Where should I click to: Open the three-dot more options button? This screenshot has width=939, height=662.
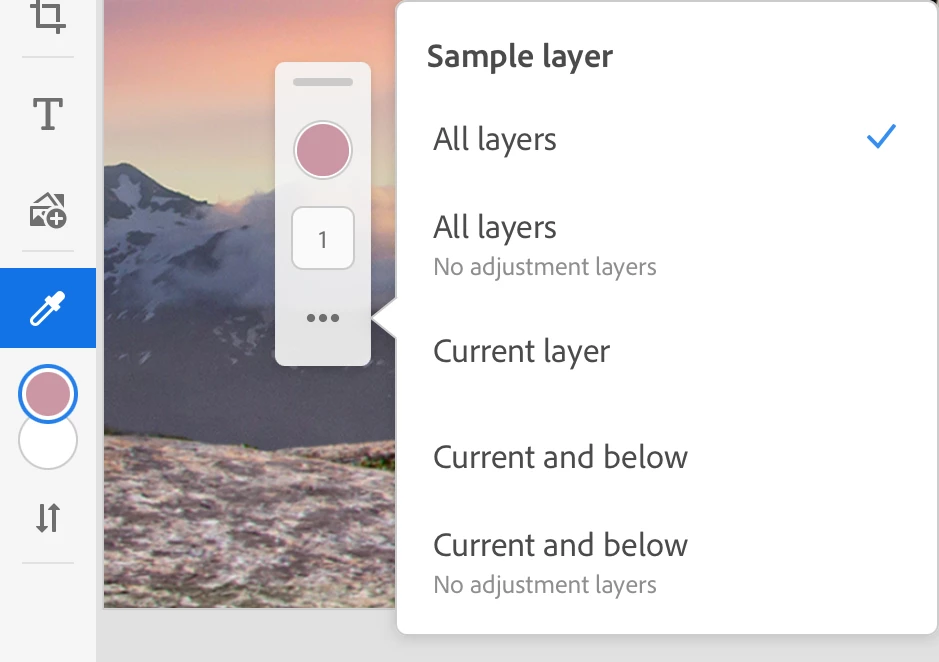323,318
